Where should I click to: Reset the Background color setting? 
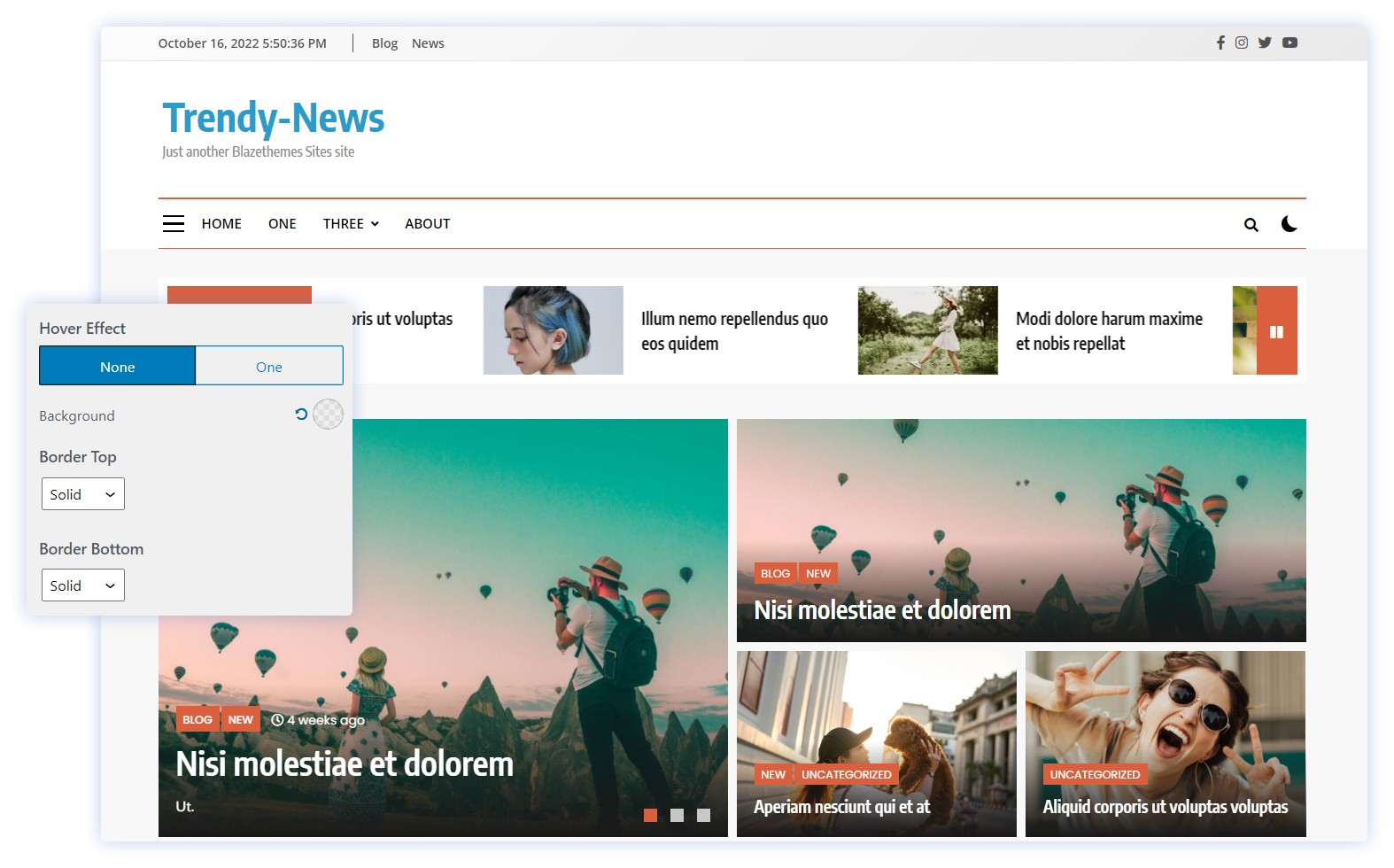[x=301, y=414]
